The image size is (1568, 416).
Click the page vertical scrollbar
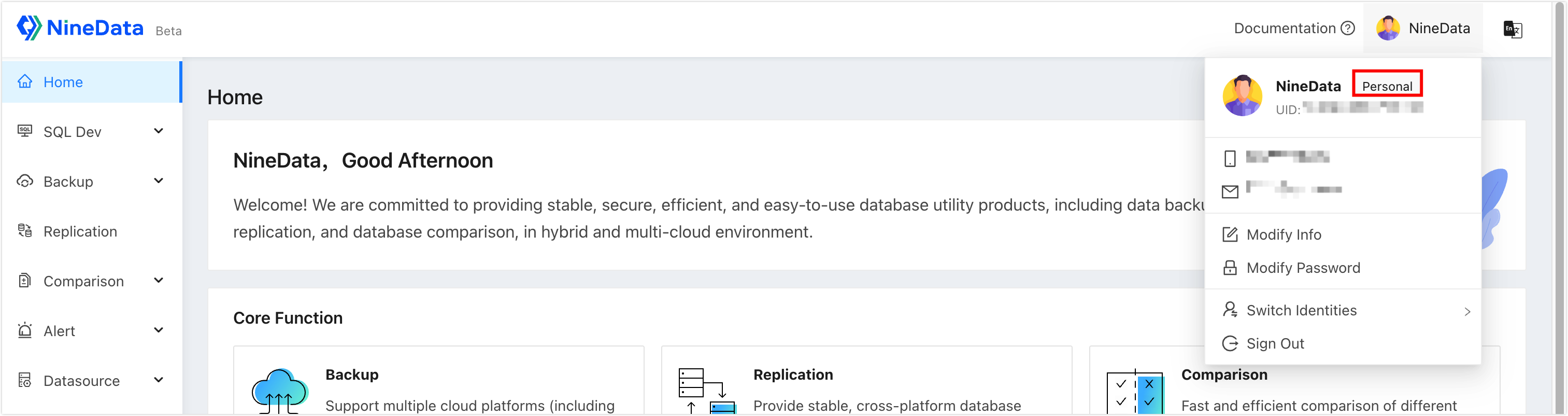[1560, 207]
